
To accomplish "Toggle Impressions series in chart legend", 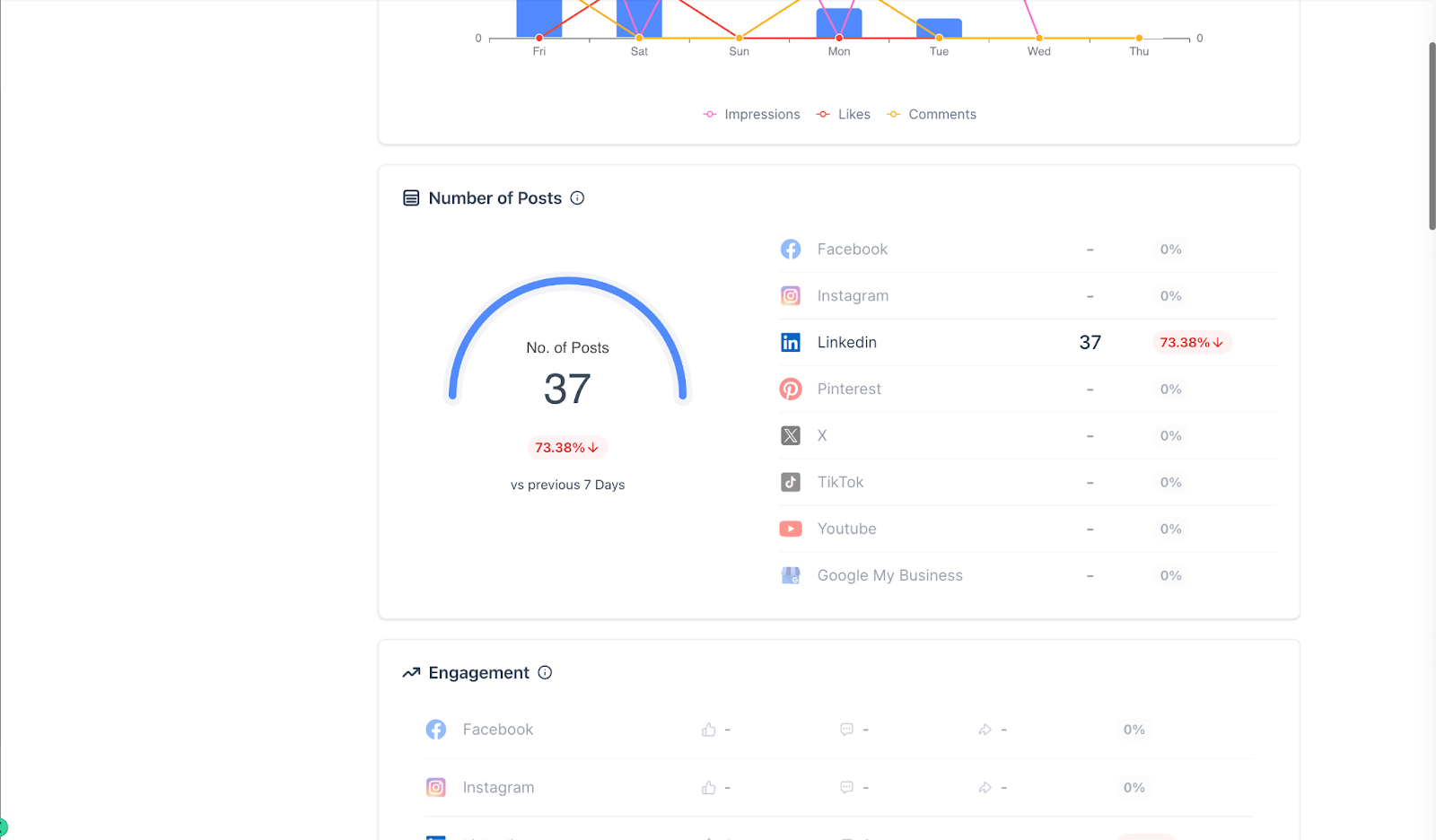I will click(x=751, y=115).
